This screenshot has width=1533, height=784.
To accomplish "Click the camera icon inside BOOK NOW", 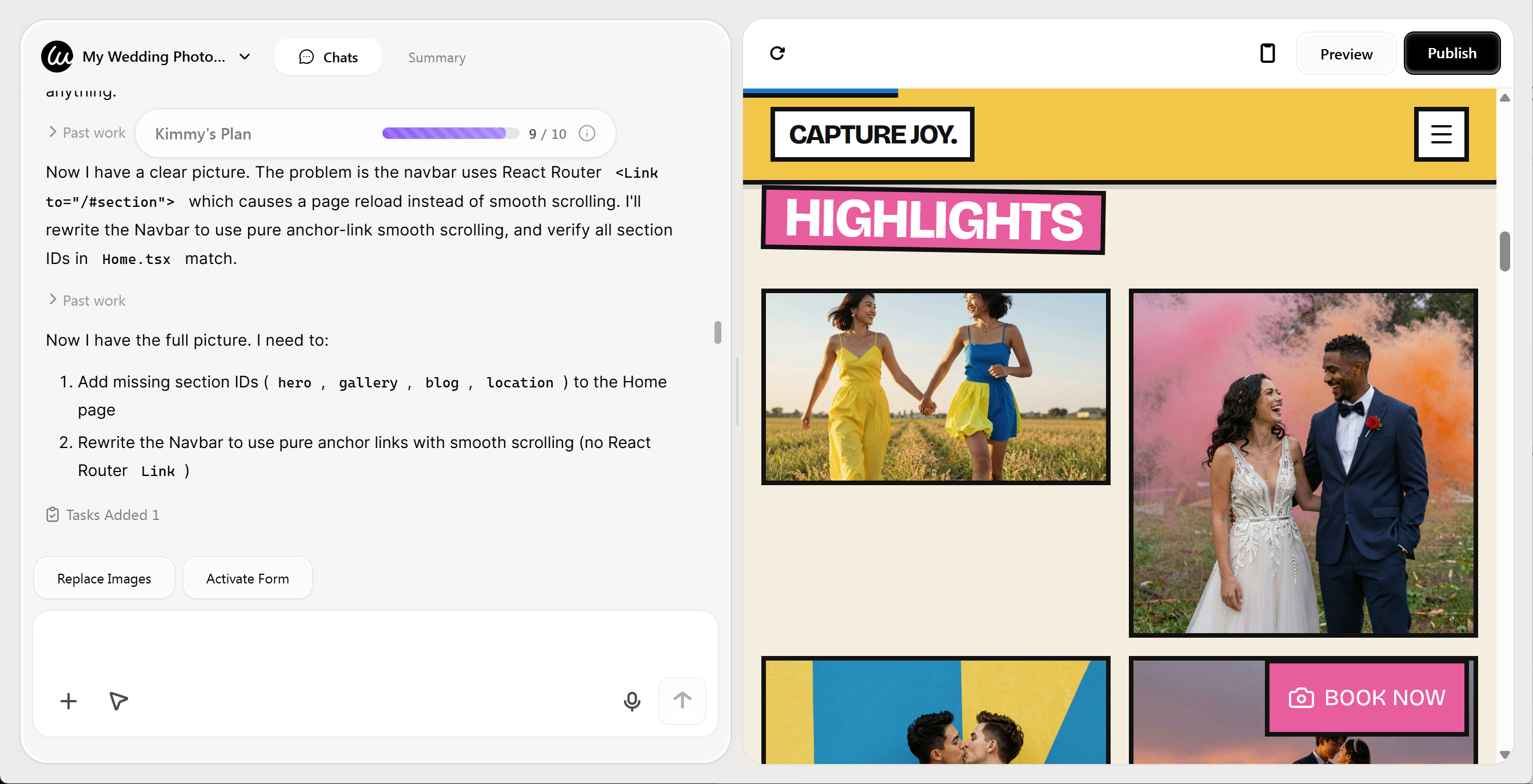I will pos(1301,698).
